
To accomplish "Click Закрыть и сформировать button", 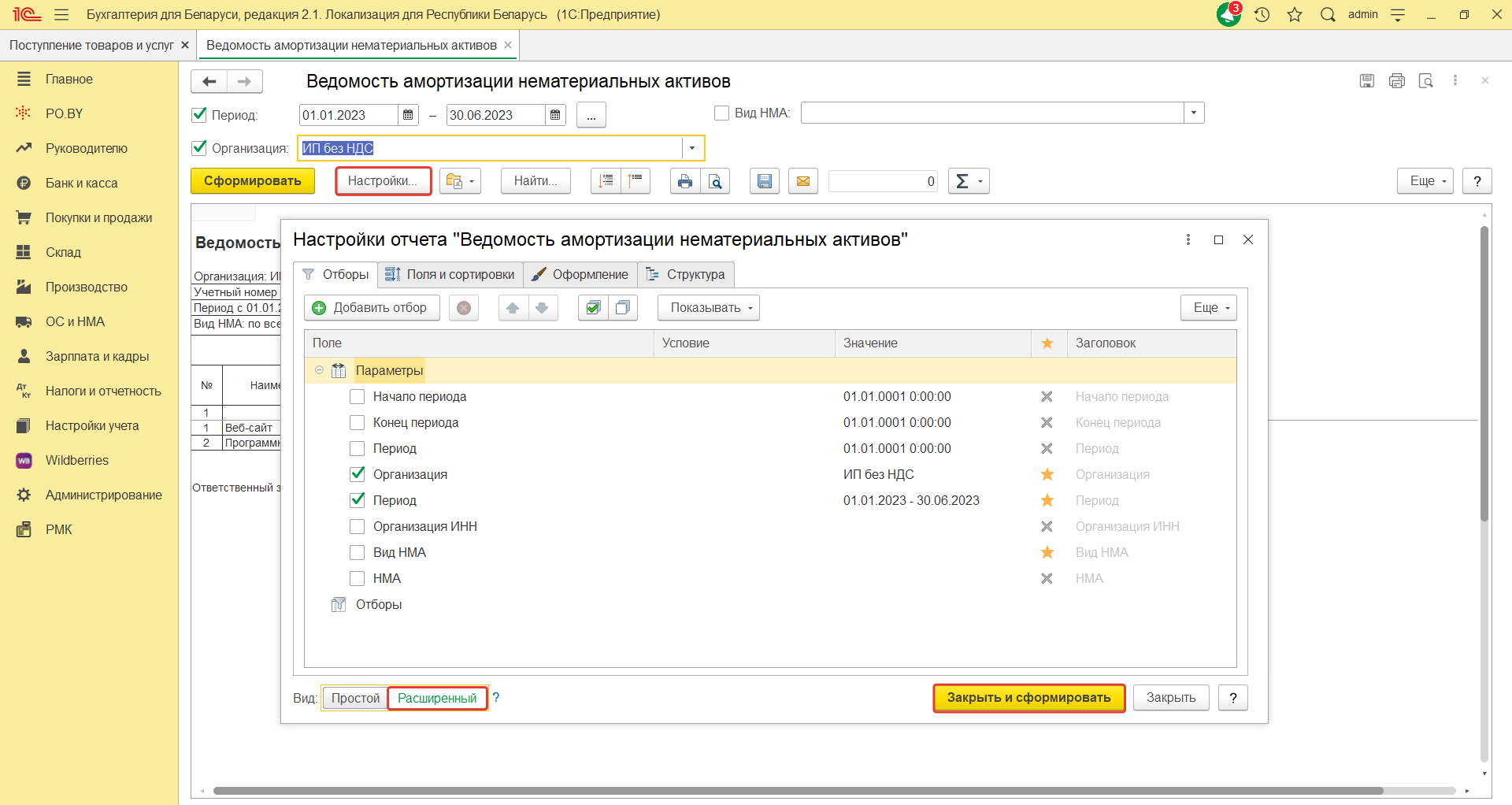I will click(x=1028, y=698).
